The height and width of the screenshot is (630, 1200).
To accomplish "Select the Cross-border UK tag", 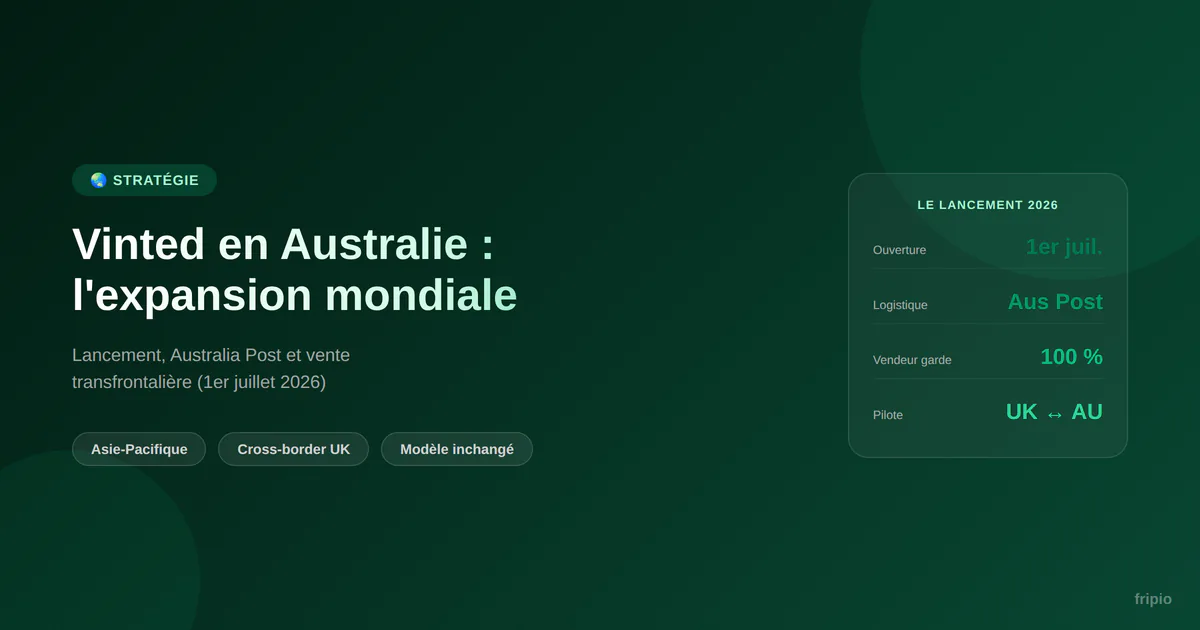I will (x=294, y=449).
